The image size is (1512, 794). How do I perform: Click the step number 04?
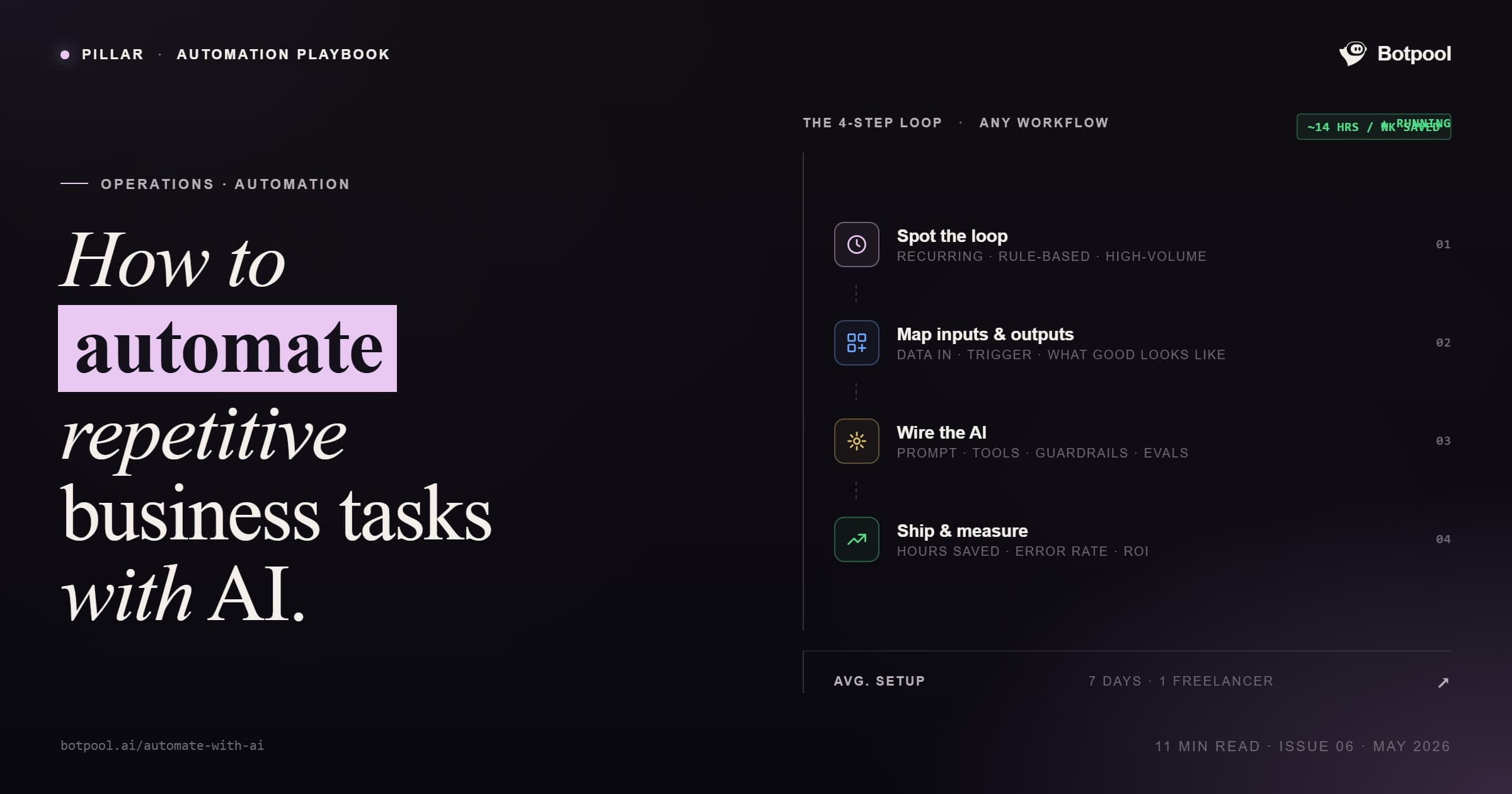click(1443, 539)
